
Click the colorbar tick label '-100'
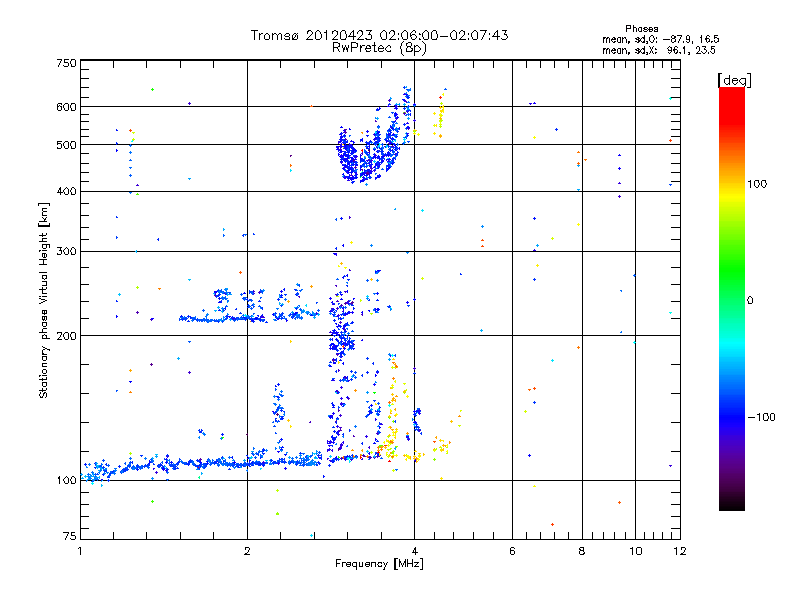coord(761,417)
